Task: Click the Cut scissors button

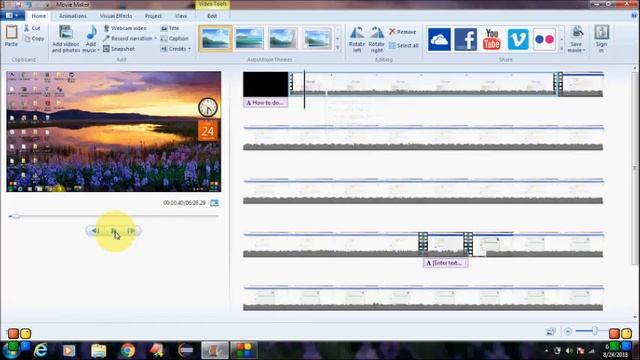Action: [32, 28]
